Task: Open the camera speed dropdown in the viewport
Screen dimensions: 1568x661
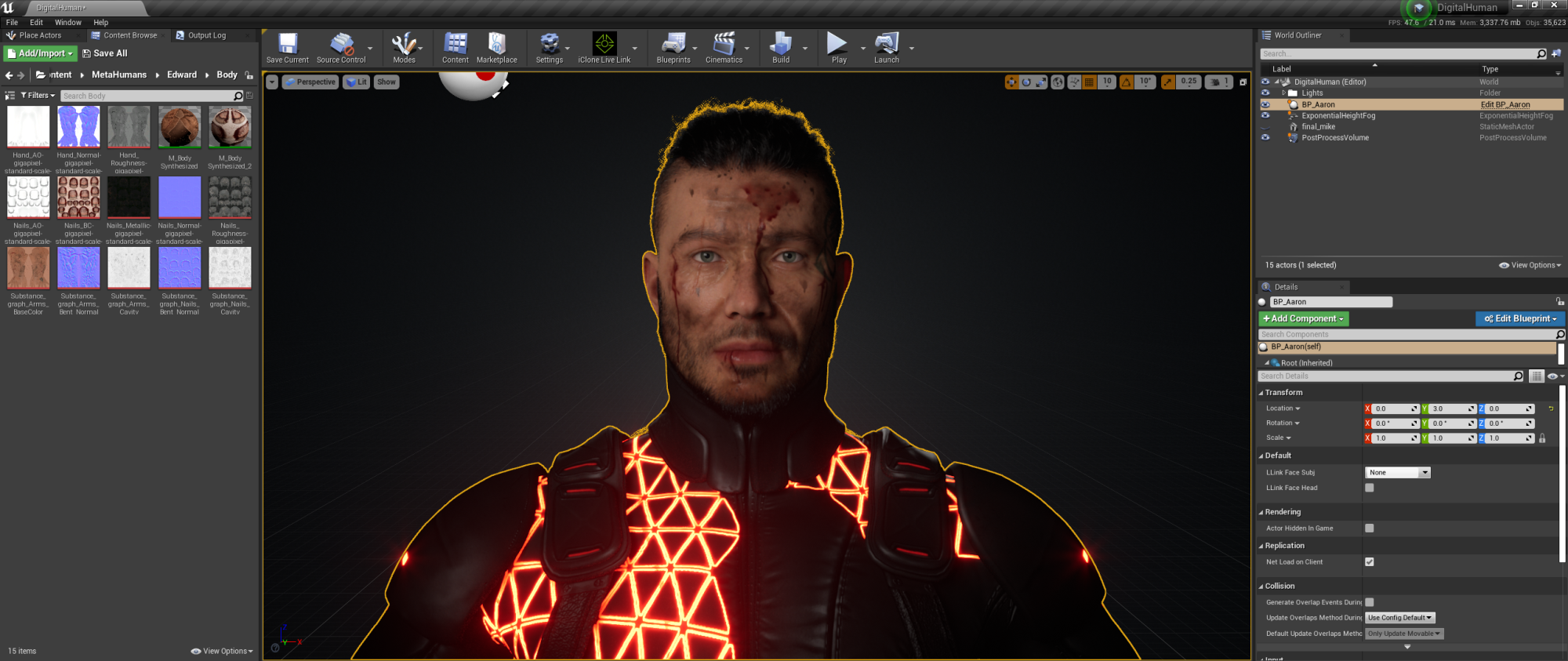Action: 1219,82
